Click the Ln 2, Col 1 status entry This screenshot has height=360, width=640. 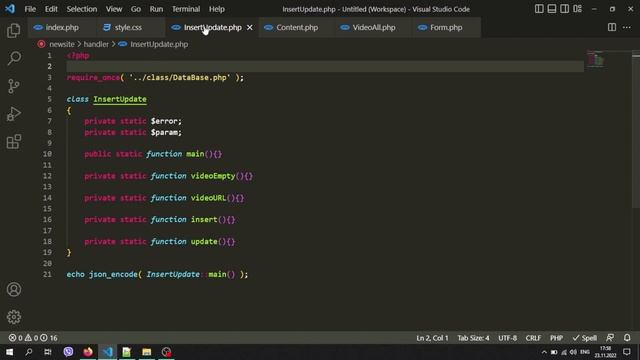coord(432,338)
